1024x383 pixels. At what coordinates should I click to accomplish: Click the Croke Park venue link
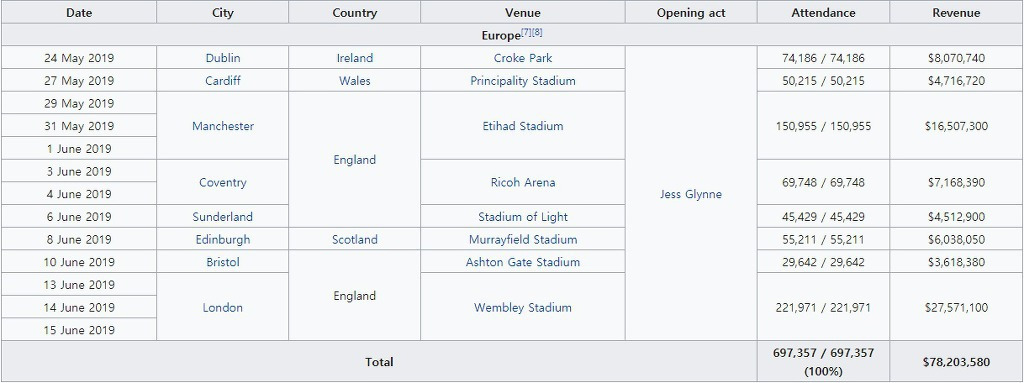522,58
